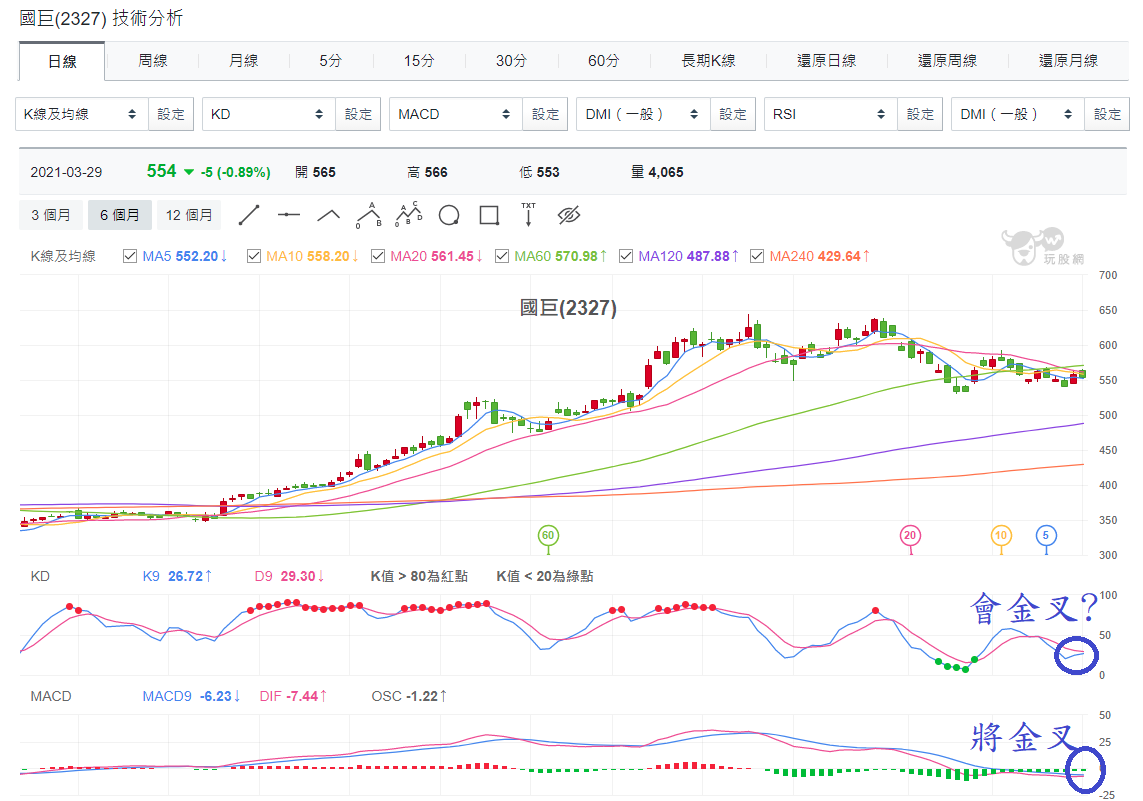Toggle the MA120 moving average checkbox
The width and height of the screenshot is (1143, 801).
625,256
